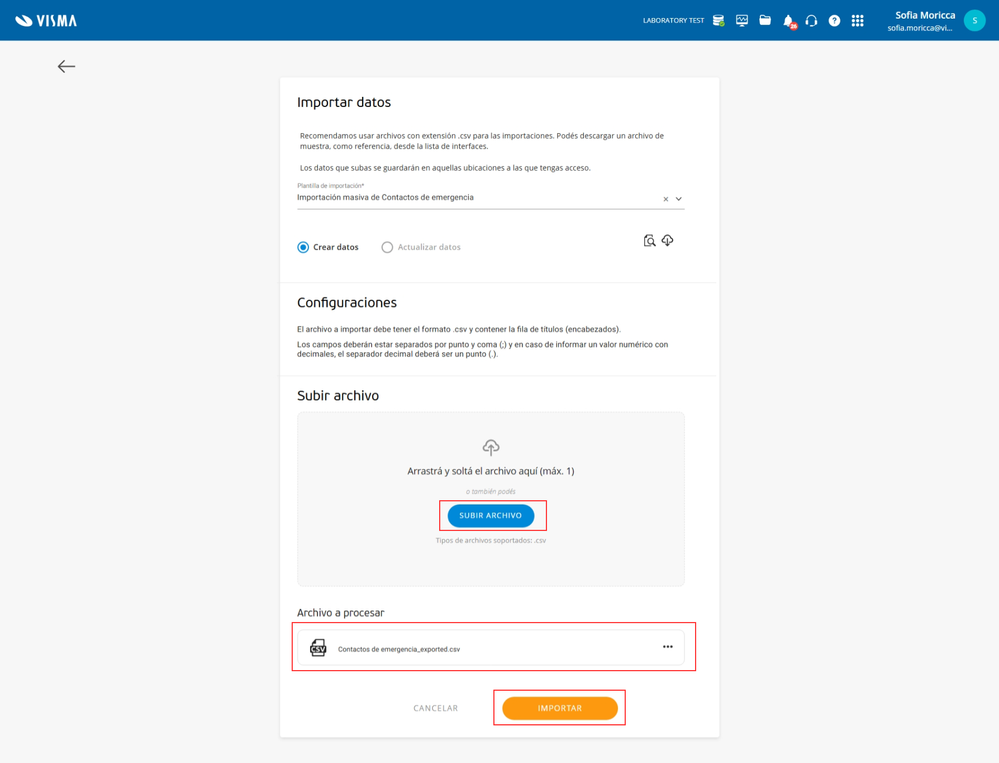Viewport: 999px width, 763px height.
Task: Go back with the left arrow
Action: pos(66,66)
